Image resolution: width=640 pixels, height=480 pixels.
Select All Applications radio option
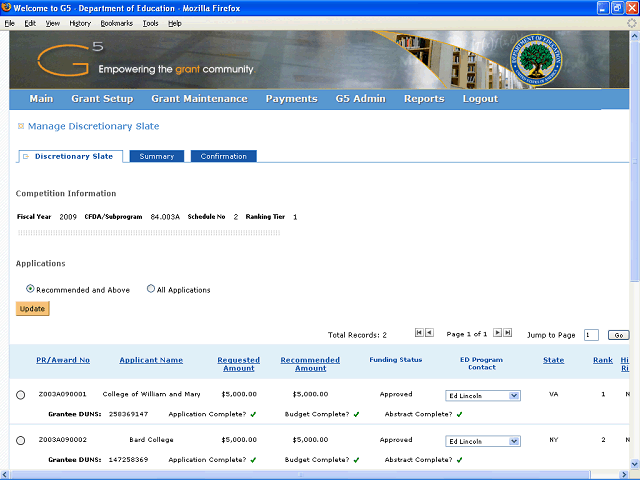151,289
